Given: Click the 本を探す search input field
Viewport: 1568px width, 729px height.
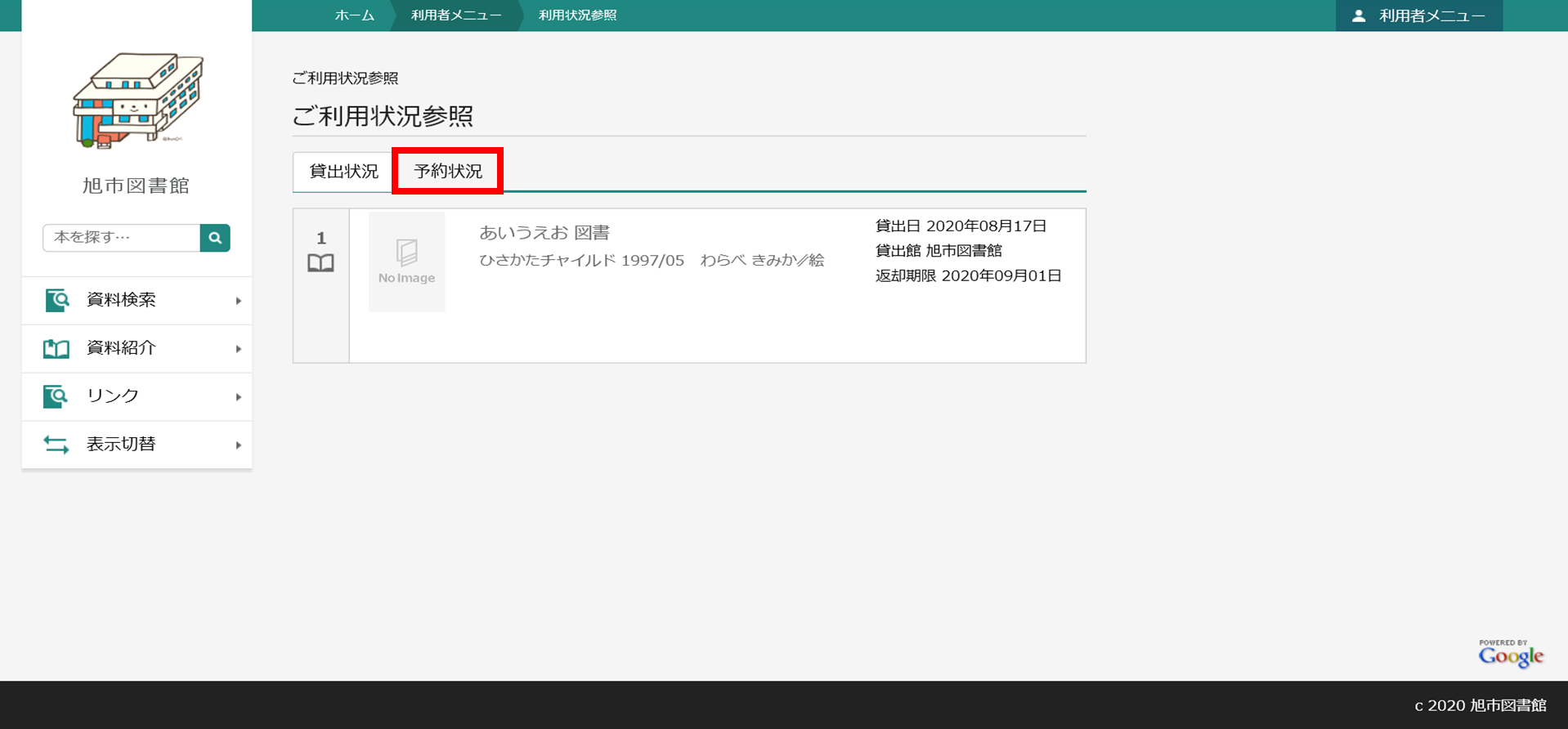Looking at the screenshot, I should [x=122, y=238].
